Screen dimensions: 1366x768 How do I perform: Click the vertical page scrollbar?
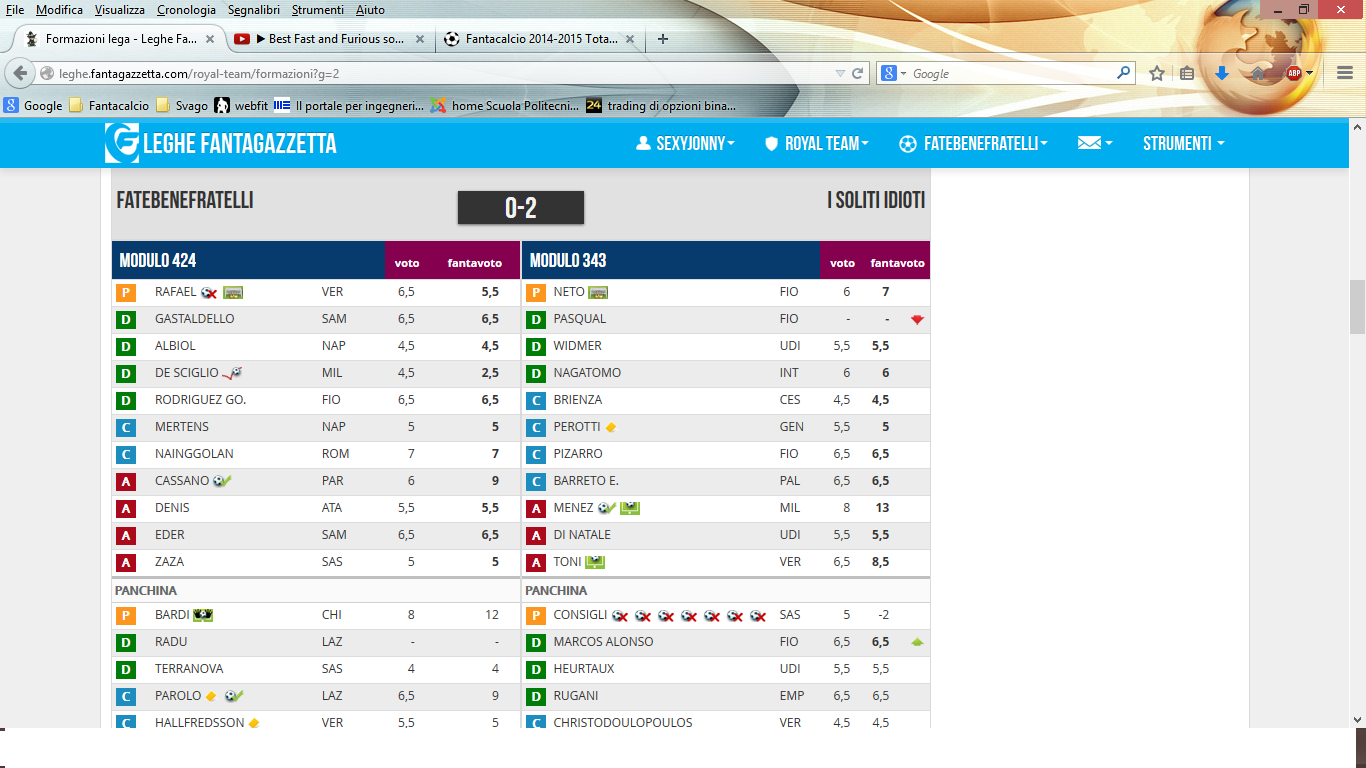(1357, 312)
